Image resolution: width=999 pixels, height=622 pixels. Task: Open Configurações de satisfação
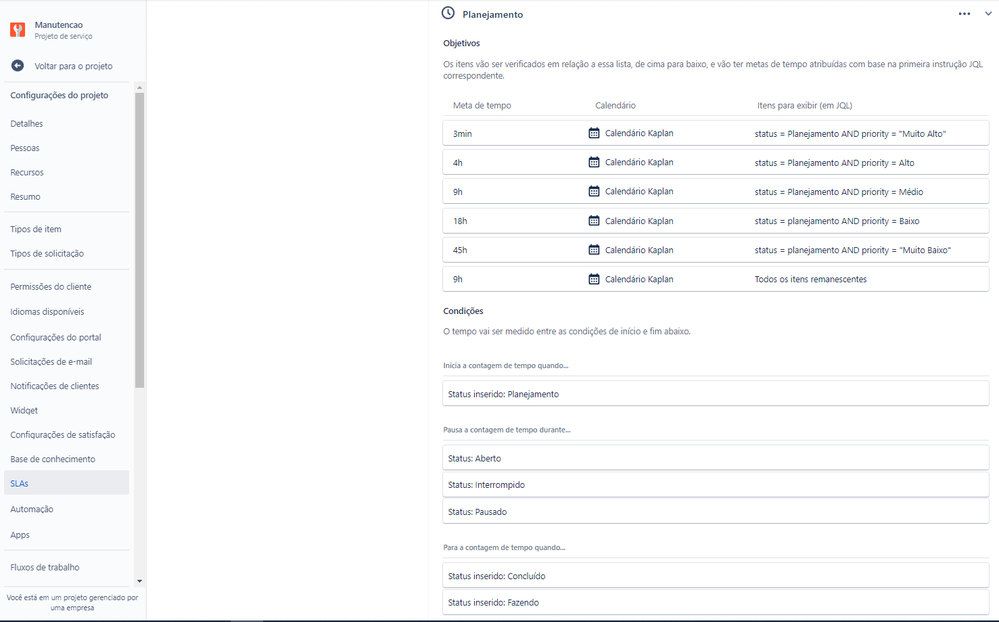point(63,435)
